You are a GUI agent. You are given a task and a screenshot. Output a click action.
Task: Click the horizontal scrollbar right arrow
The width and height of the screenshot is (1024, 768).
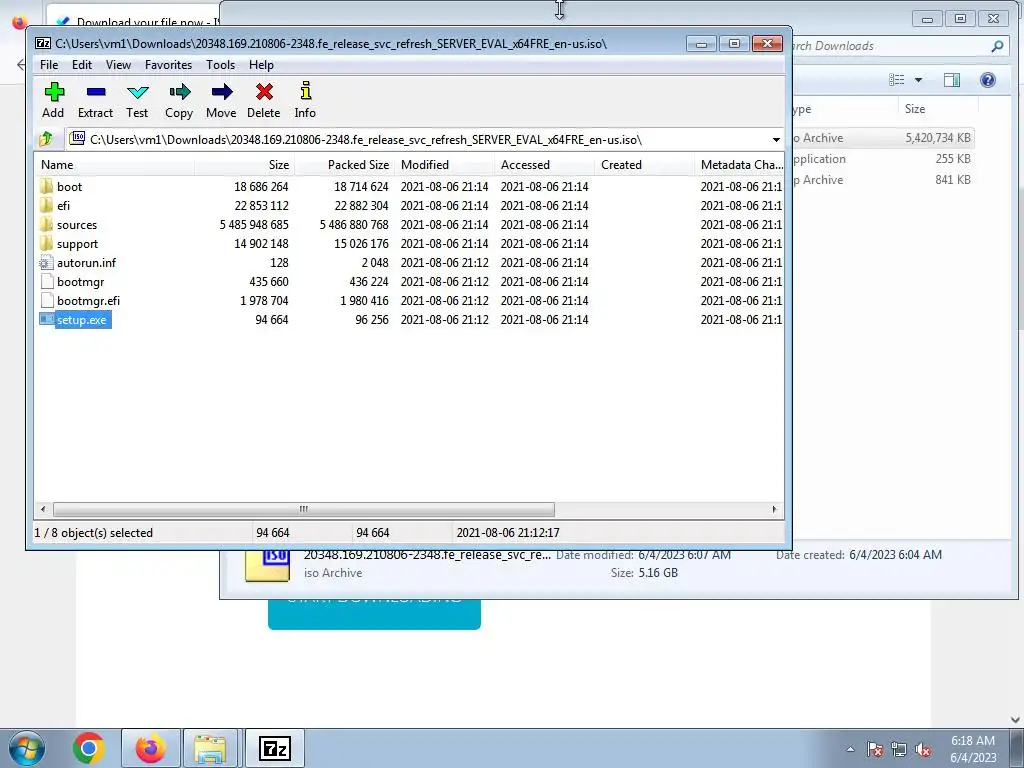coord(775,509)
